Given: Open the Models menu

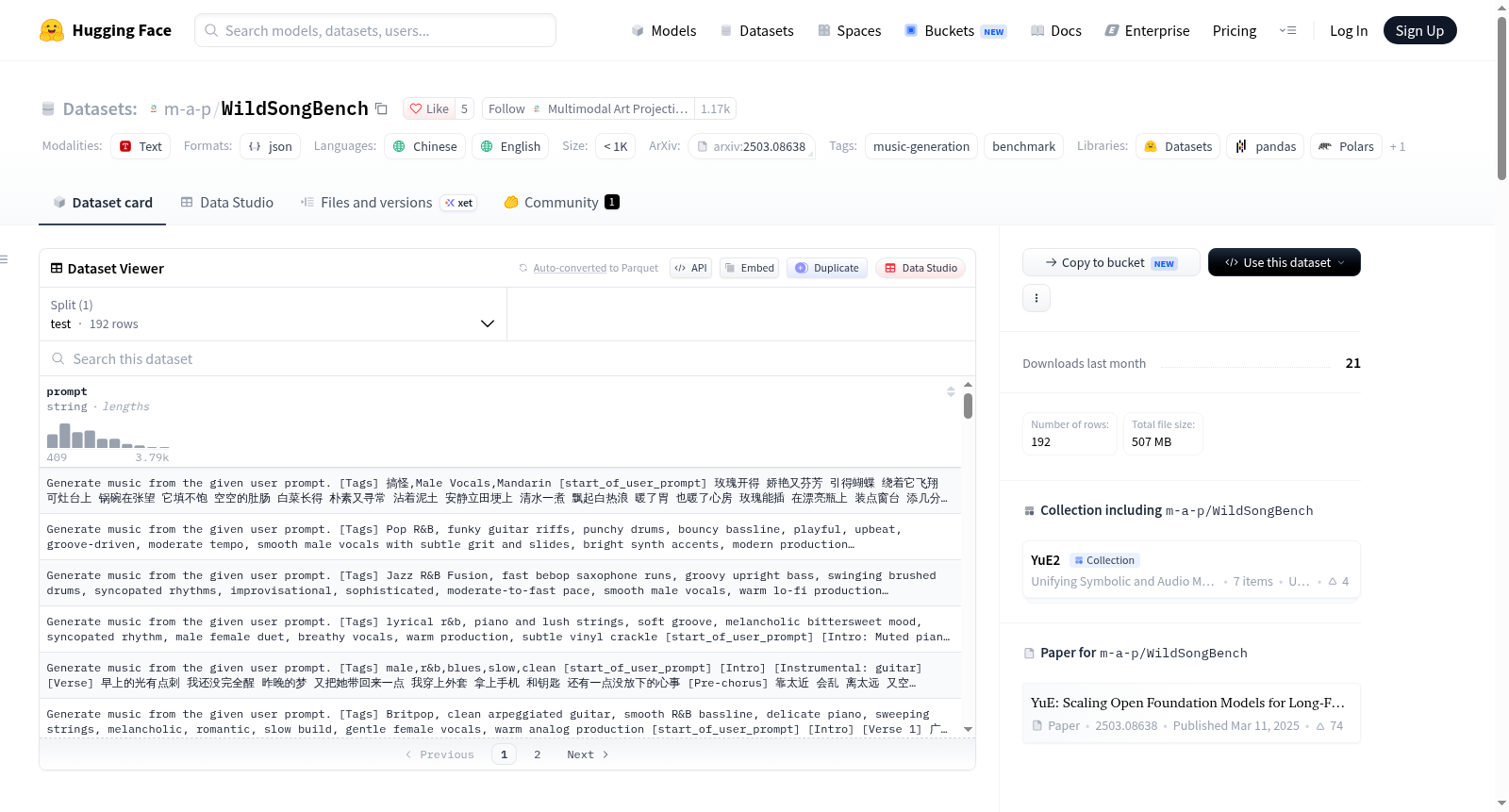Looking at the screenshot, I should pyautogui.click(x=664, y=30).
